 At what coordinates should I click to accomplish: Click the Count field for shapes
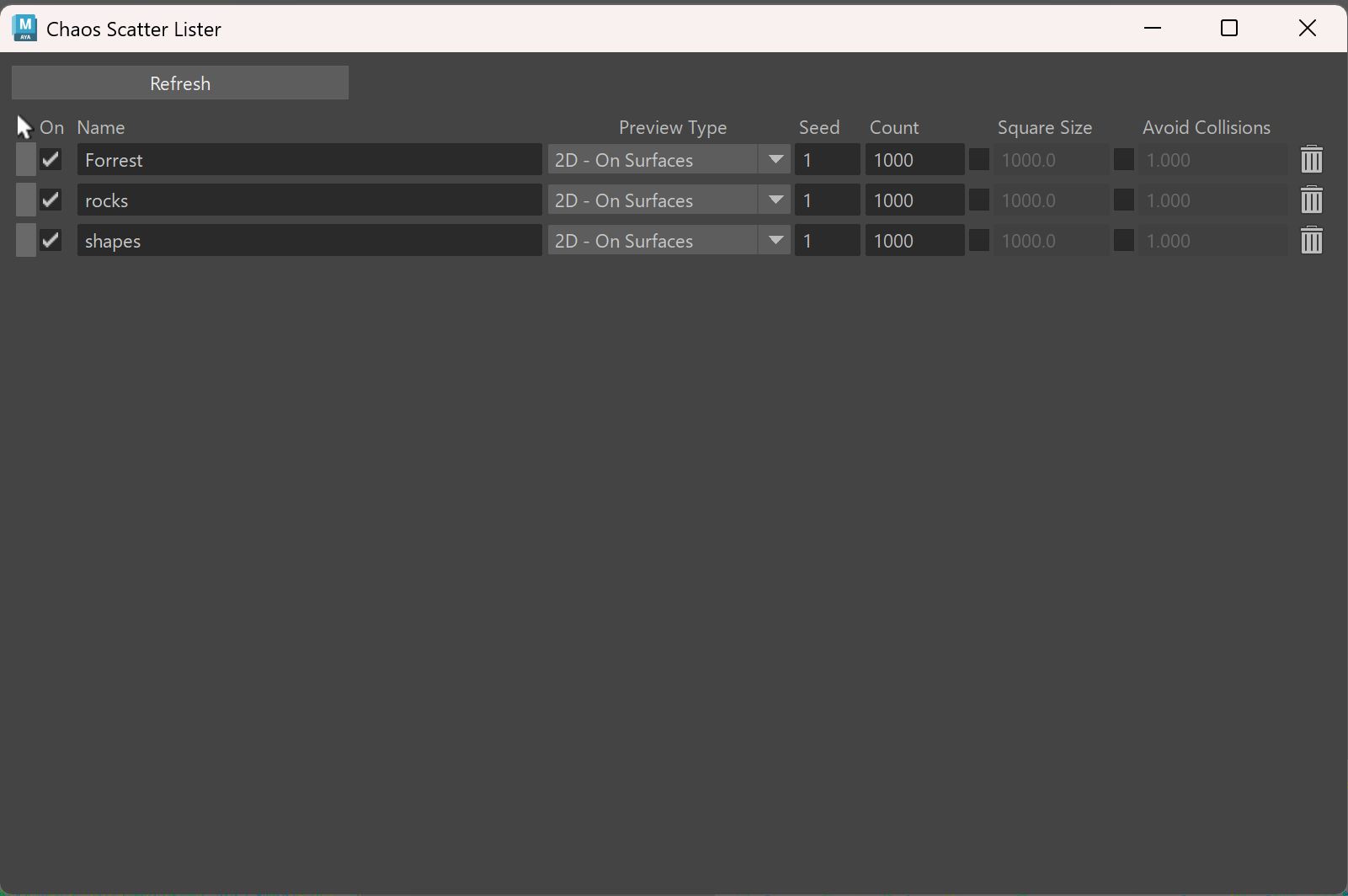915,241
